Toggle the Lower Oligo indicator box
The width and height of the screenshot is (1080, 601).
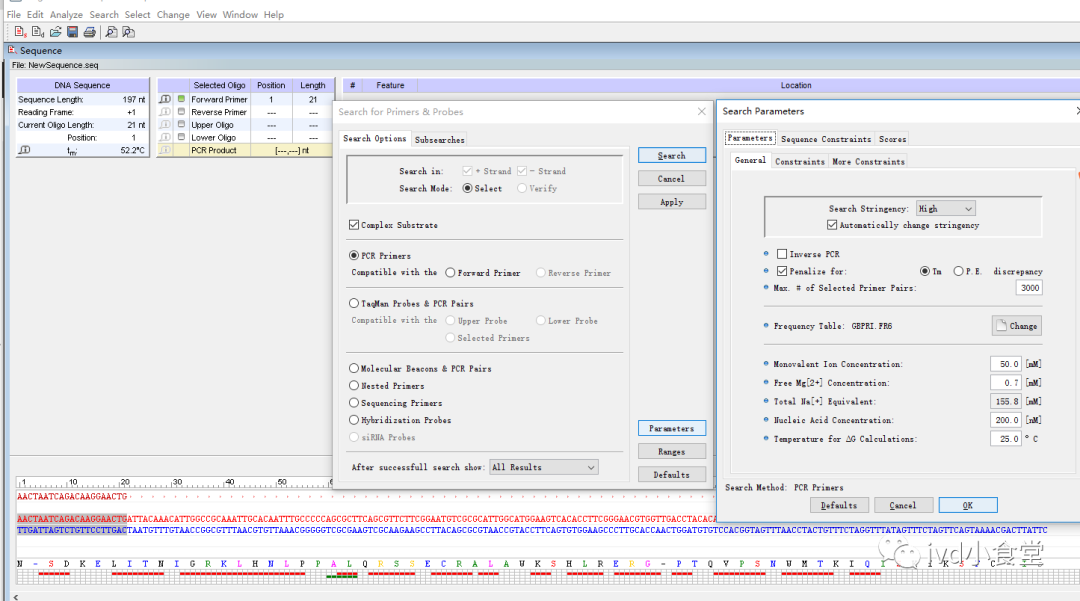click(x=181, y=138)
